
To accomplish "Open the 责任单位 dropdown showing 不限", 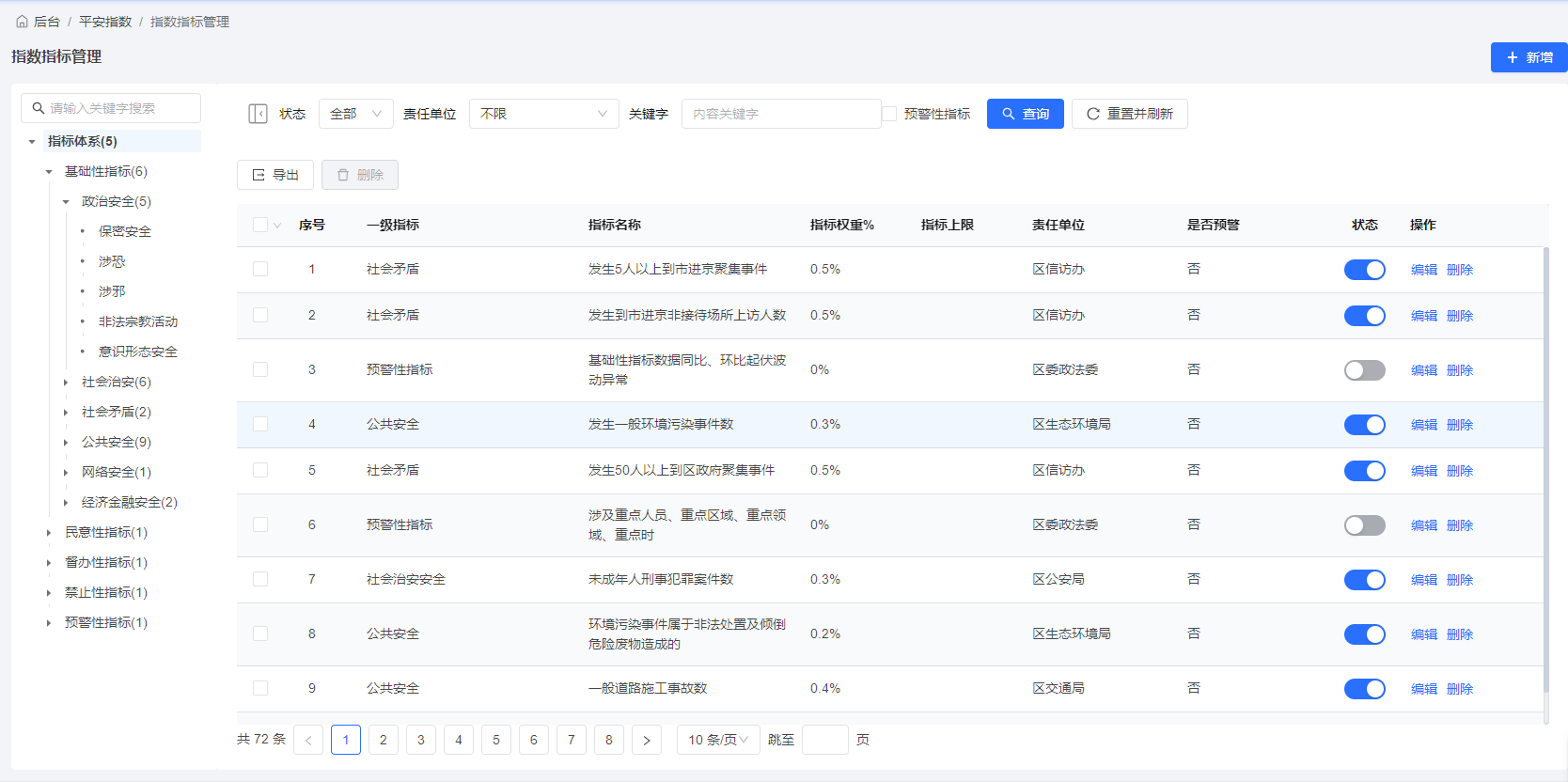I will pos(543,114).
